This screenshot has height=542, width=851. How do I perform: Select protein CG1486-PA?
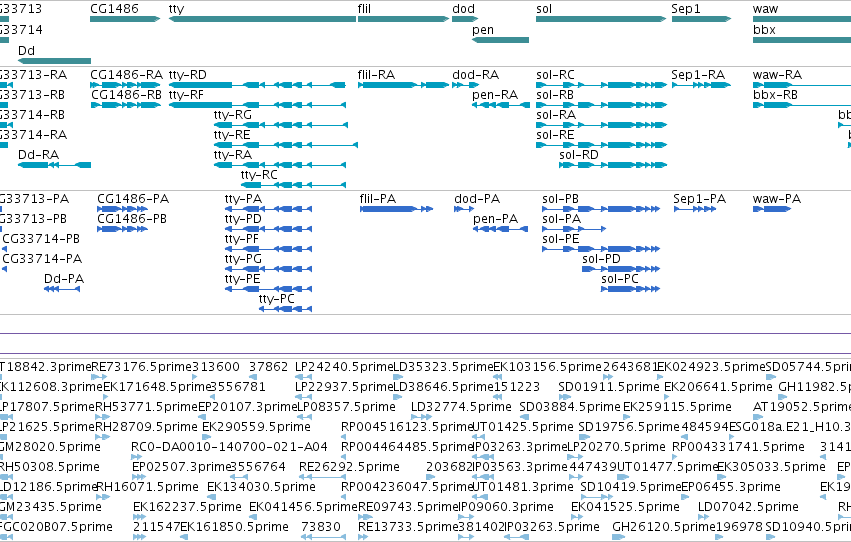pyautogui.click(x=122, y=209)
